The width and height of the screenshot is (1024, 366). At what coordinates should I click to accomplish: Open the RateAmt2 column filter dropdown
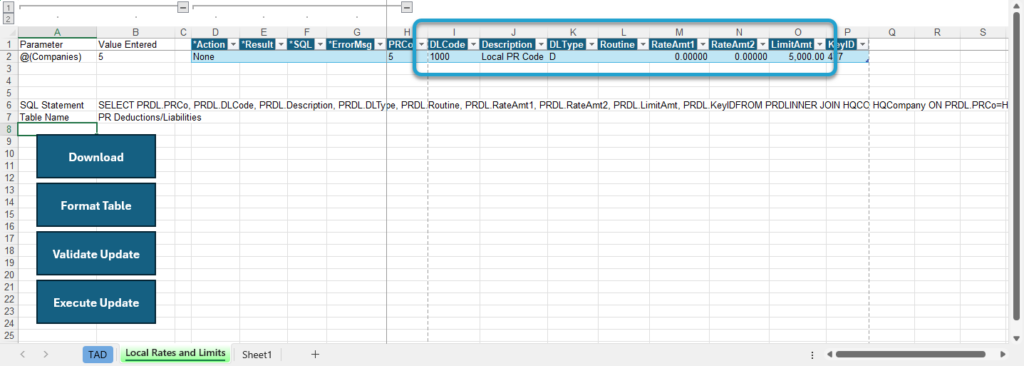coord(762,44)
